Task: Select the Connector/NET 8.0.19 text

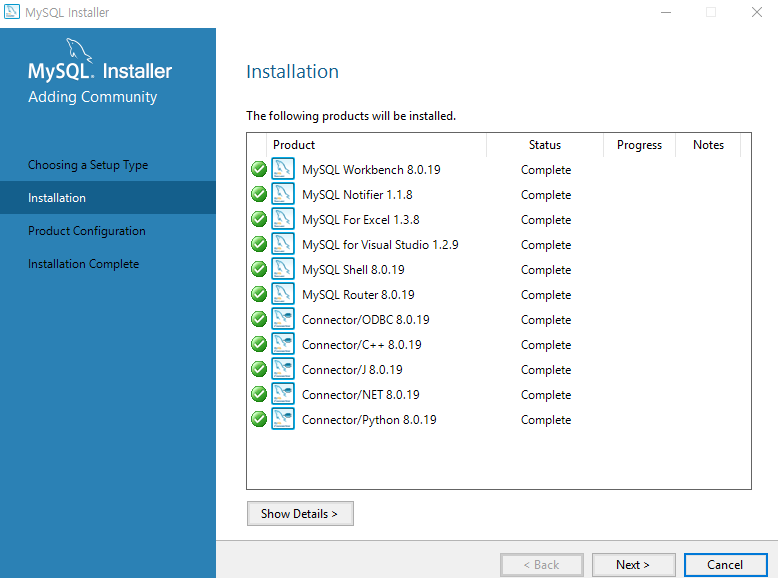Action: tap(361, 394)
